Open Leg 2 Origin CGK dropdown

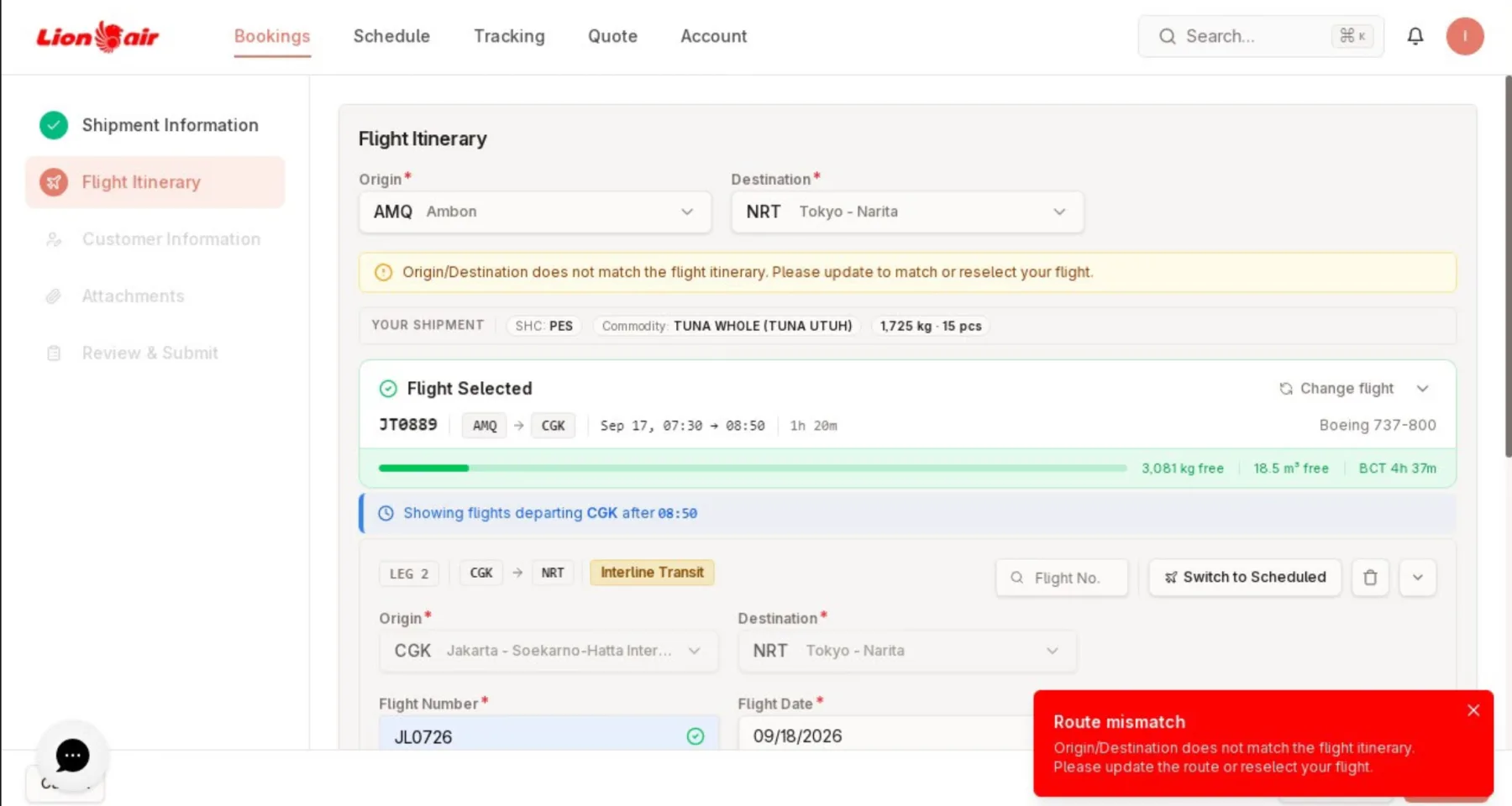(x=549, y=651)
